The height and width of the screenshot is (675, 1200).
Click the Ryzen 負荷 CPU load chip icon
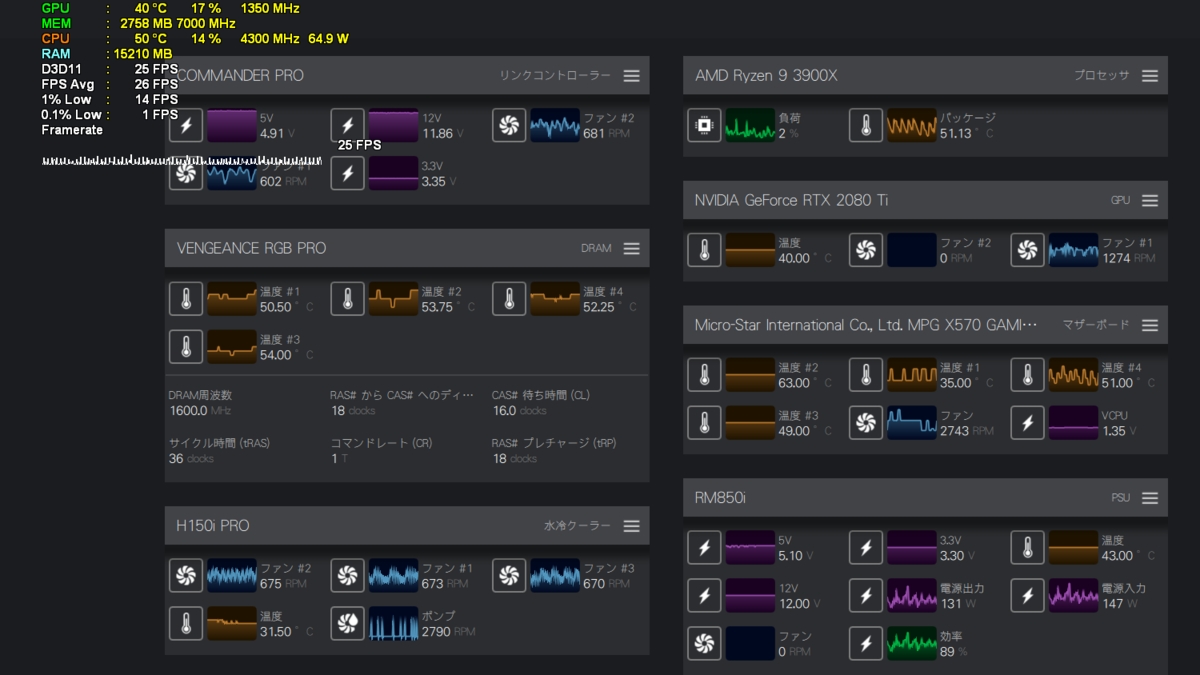[705, 126]
